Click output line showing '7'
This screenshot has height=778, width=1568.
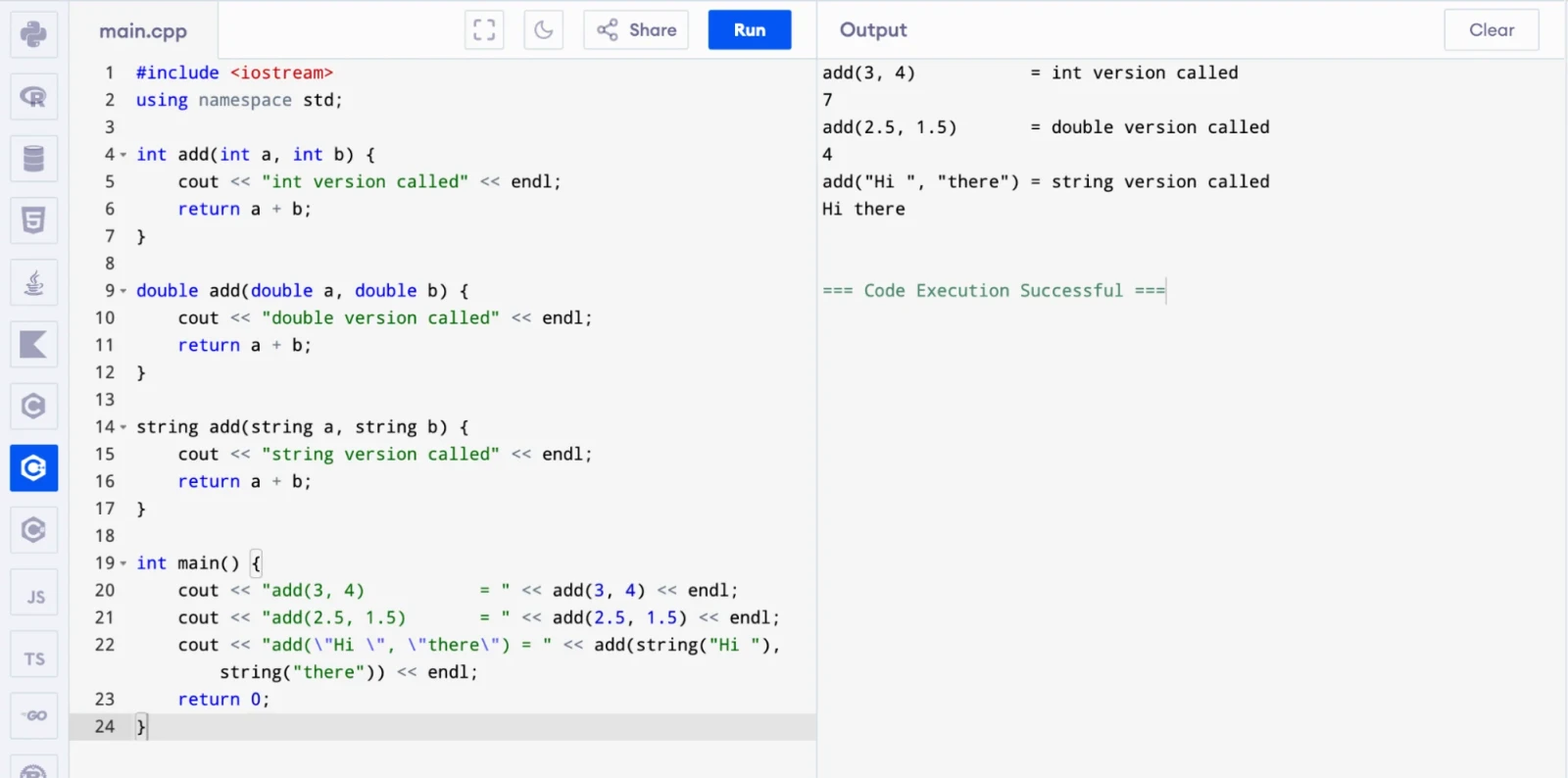[827, 100]
